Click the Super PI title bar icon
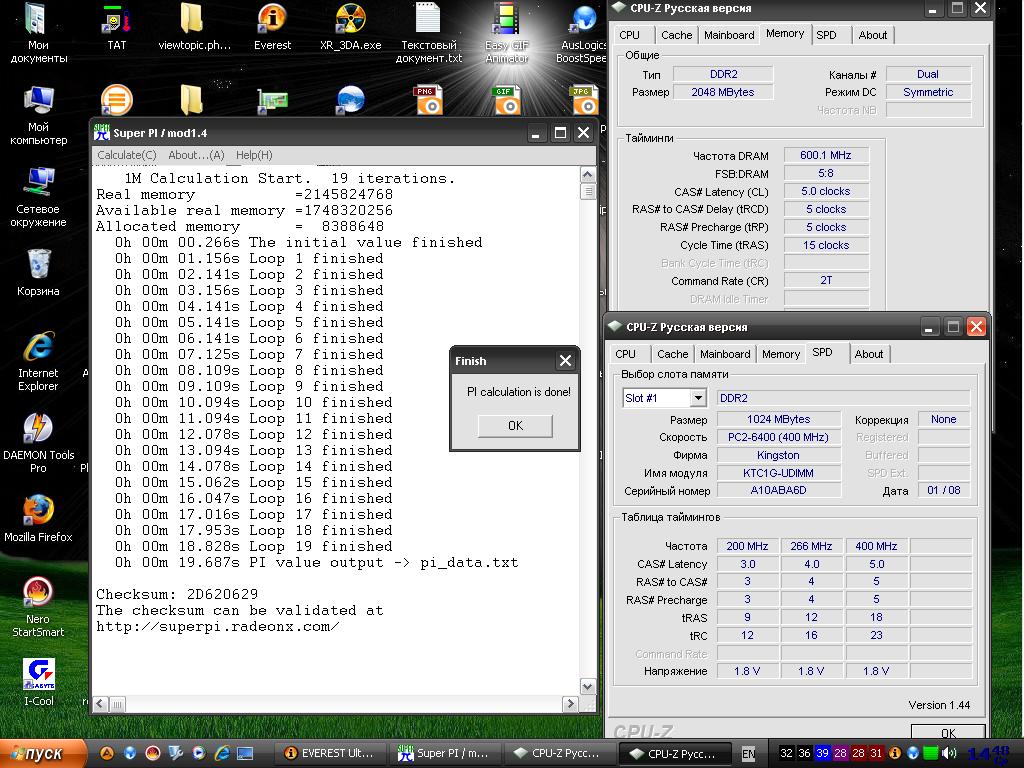This screenshot has height=768, width=1024. (x=101, y=133)
